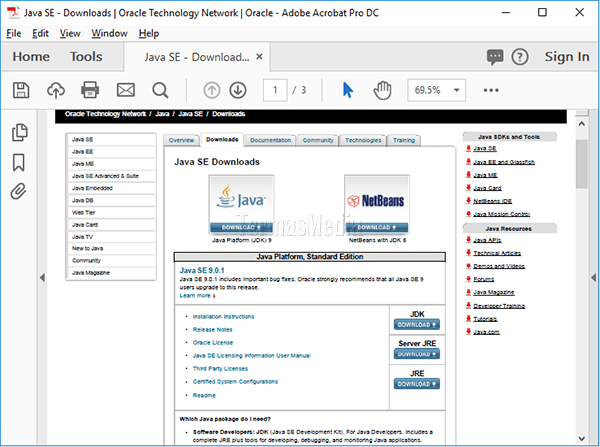Click the vertical scrollbar thumb

pos(582,164)
